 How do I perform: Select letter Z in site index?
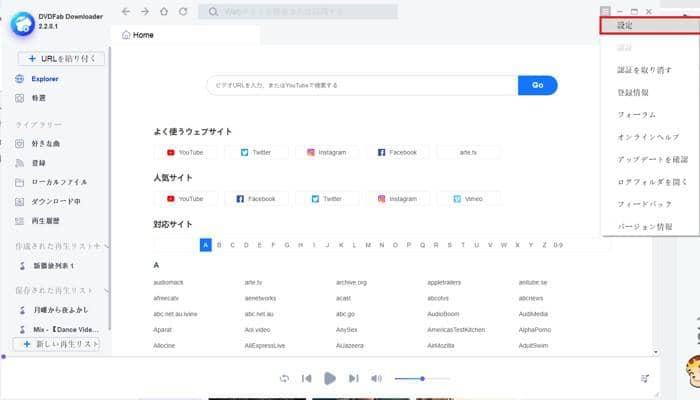click(x=544, y=245)
